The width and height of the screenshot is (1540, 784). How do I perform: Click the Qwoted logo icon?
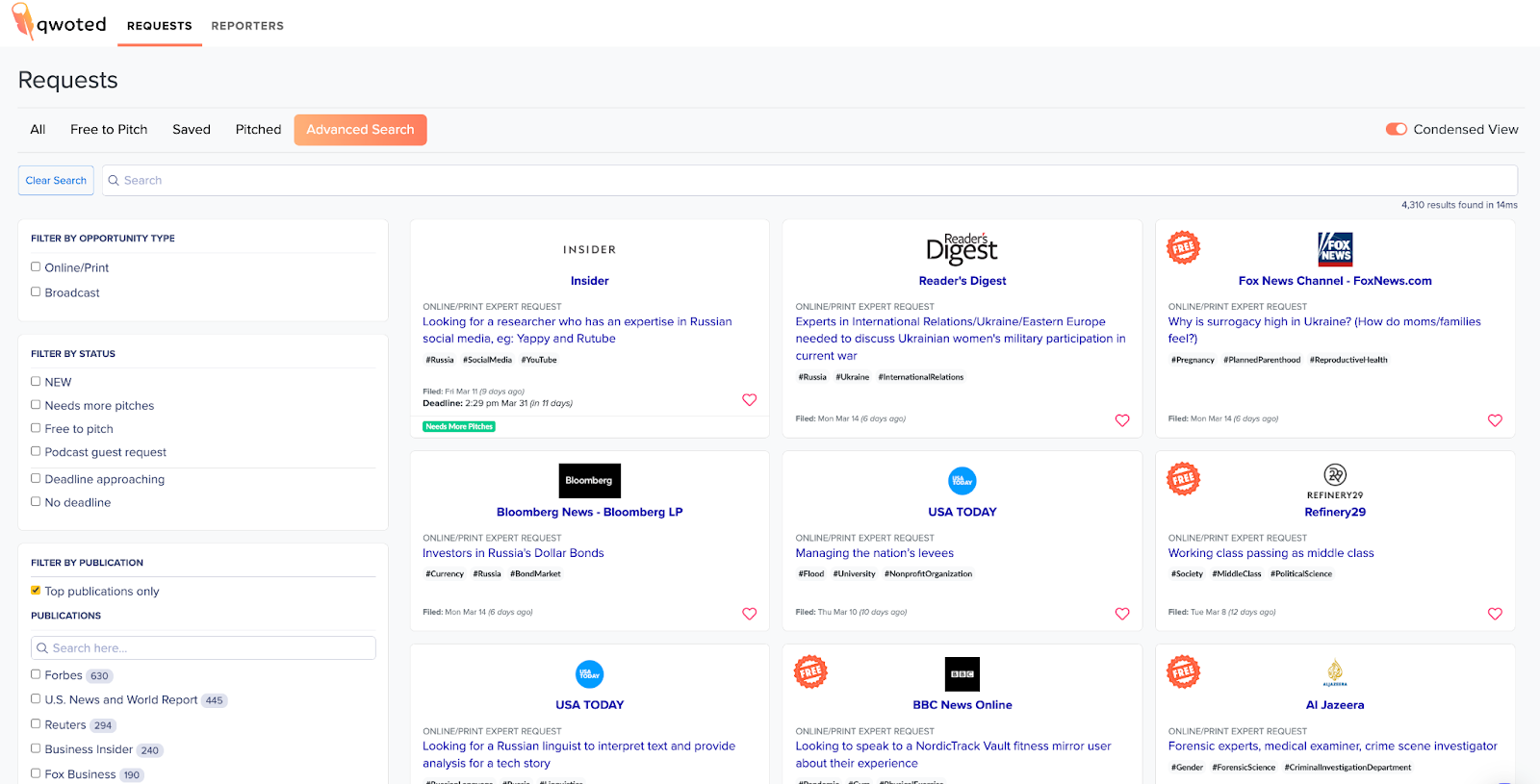pyautogui.click(x=21, y=20)
